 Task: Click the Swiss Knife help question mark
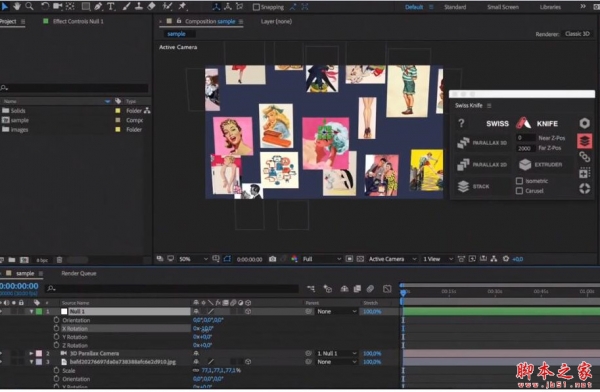tap(461, 123)
